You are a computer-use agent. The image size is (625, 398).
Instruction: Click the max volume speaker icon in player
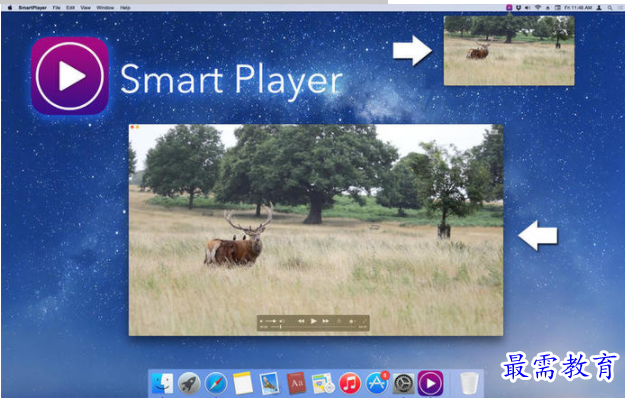tap(282, 321)
